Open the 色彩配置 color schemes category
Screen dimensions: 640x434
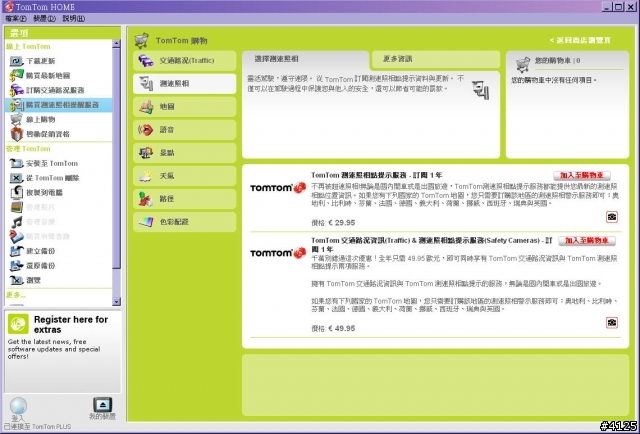pos(184,222)
